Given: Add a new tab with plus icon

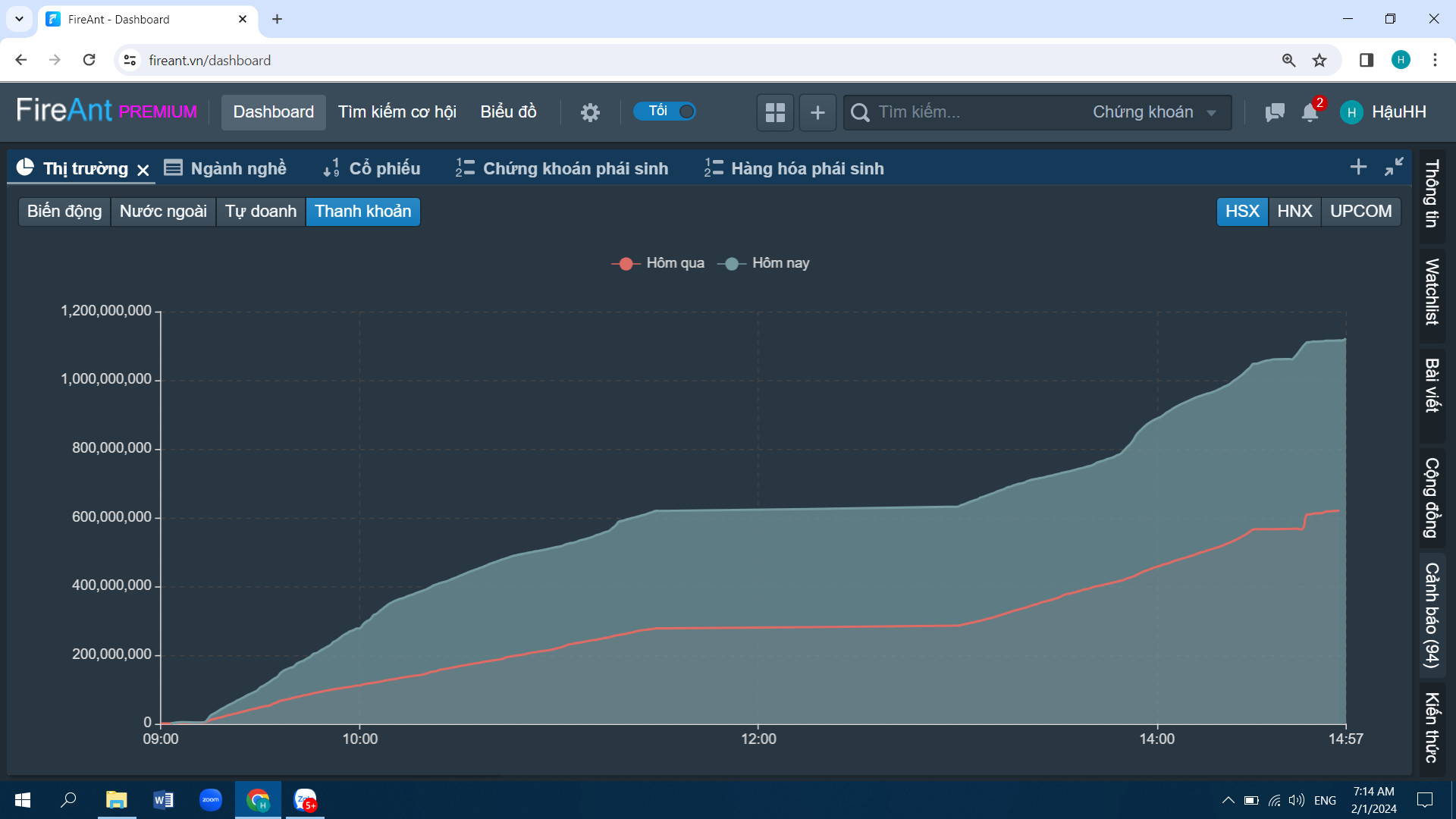Looking at the screenshot, I should (x=1358, y=167).
